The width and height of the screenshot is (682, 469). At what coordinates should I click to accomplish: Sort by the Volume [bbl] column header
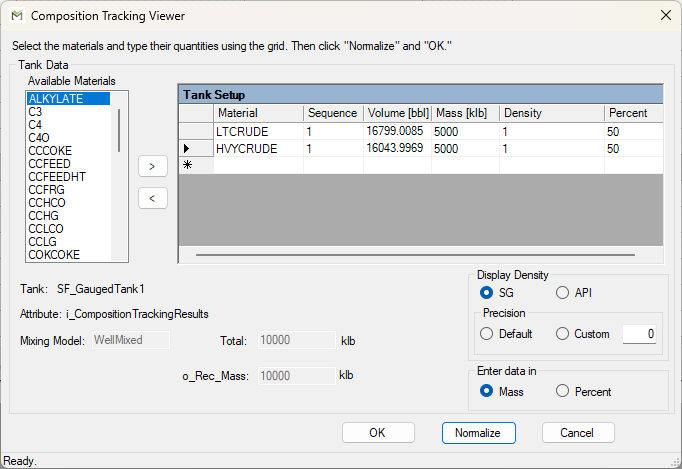click(x=397, y=113)
